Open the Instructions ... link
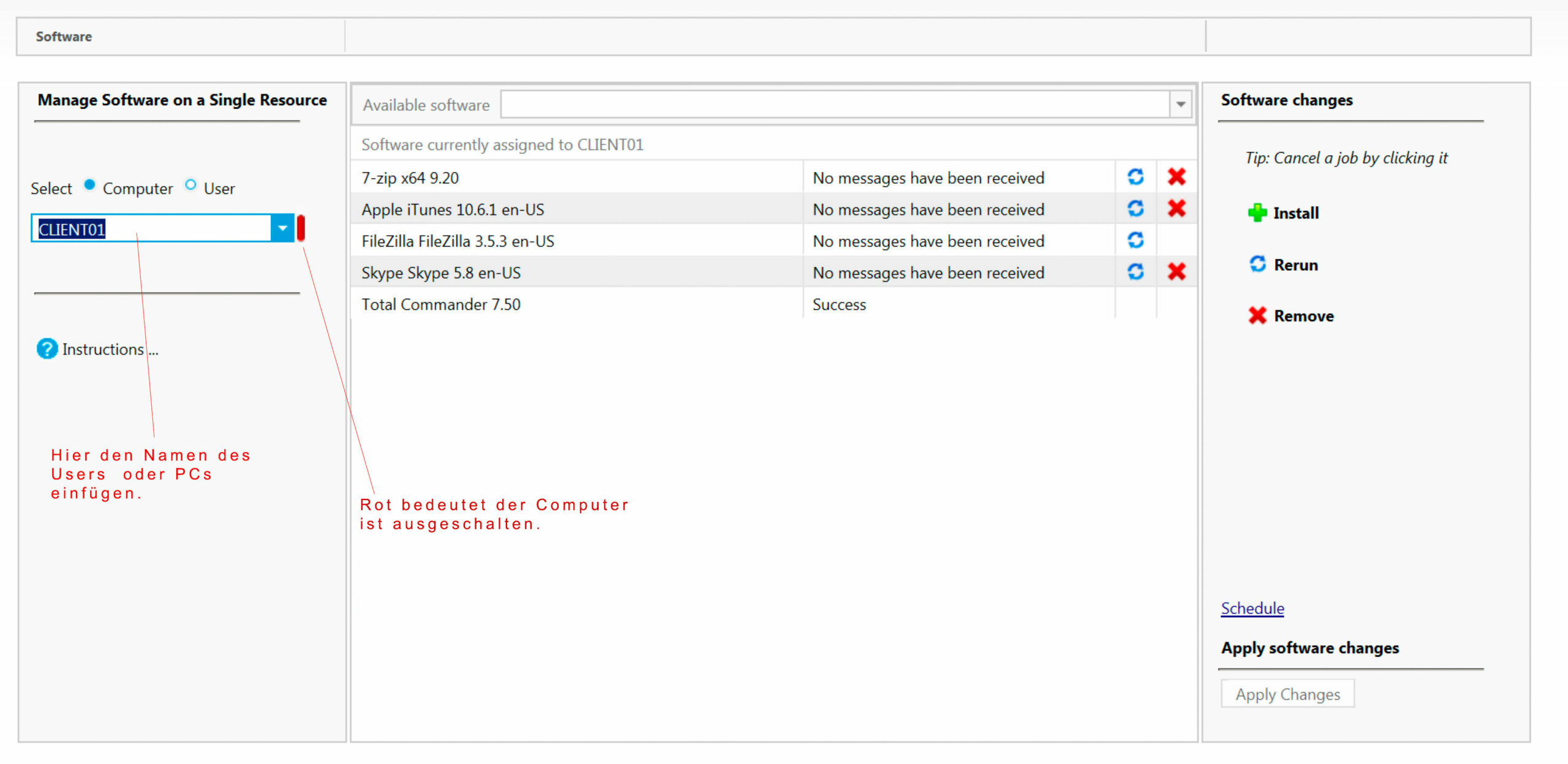 (110, 350)
